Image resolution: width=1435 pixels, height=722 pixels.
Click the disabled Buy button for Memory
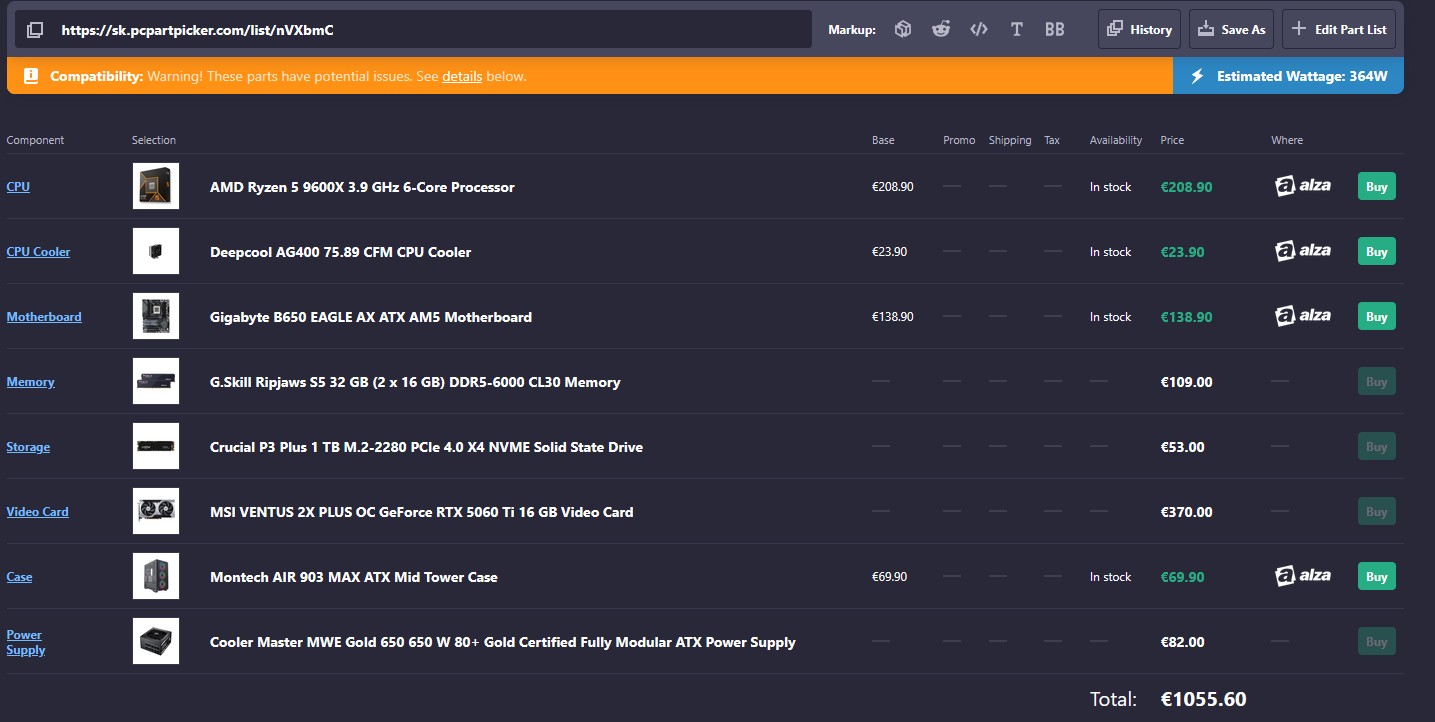[x=1377, y=381]
